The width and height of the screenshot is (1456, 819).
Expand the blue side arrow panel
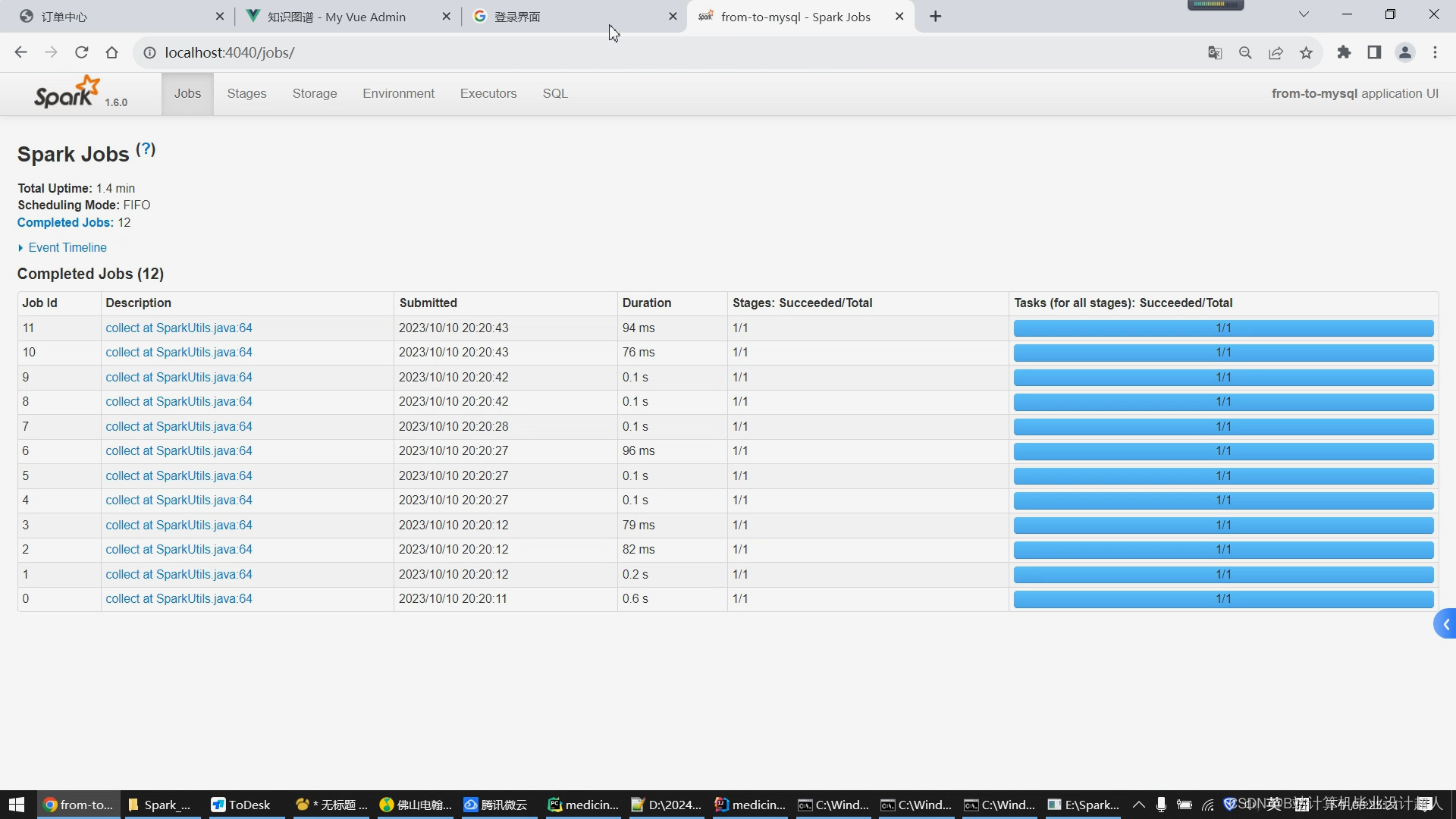tap(1445, 624)
